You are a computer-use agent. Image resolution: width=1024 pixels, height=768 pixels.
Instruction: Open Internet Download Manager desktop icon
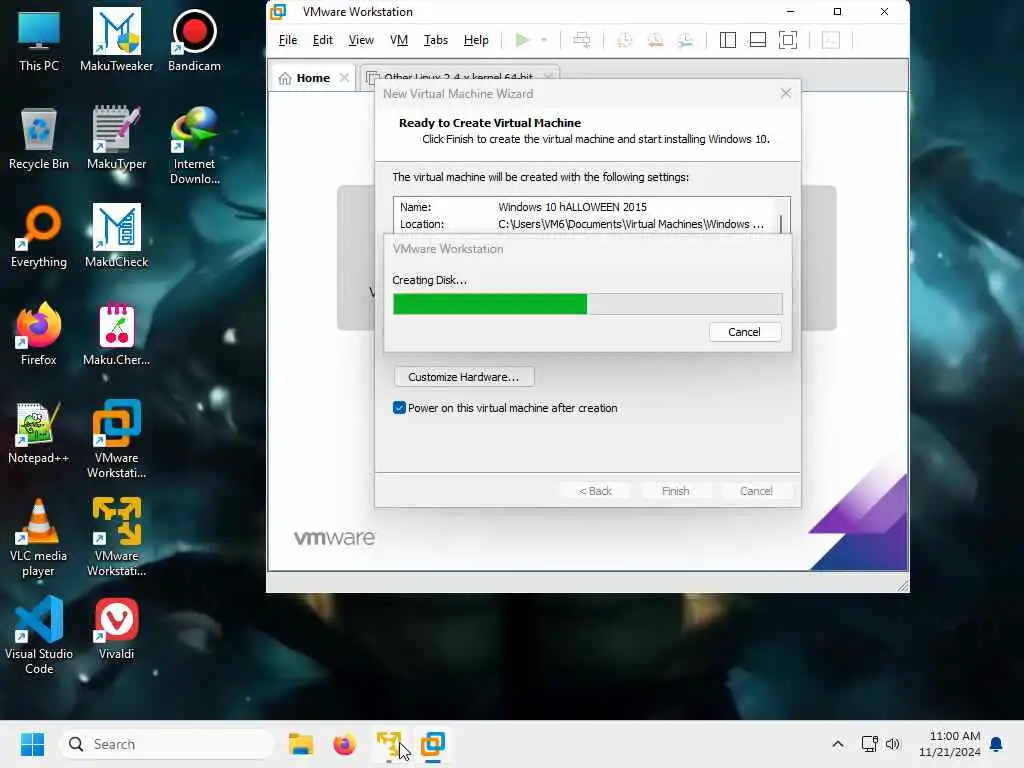pos(194,146)
